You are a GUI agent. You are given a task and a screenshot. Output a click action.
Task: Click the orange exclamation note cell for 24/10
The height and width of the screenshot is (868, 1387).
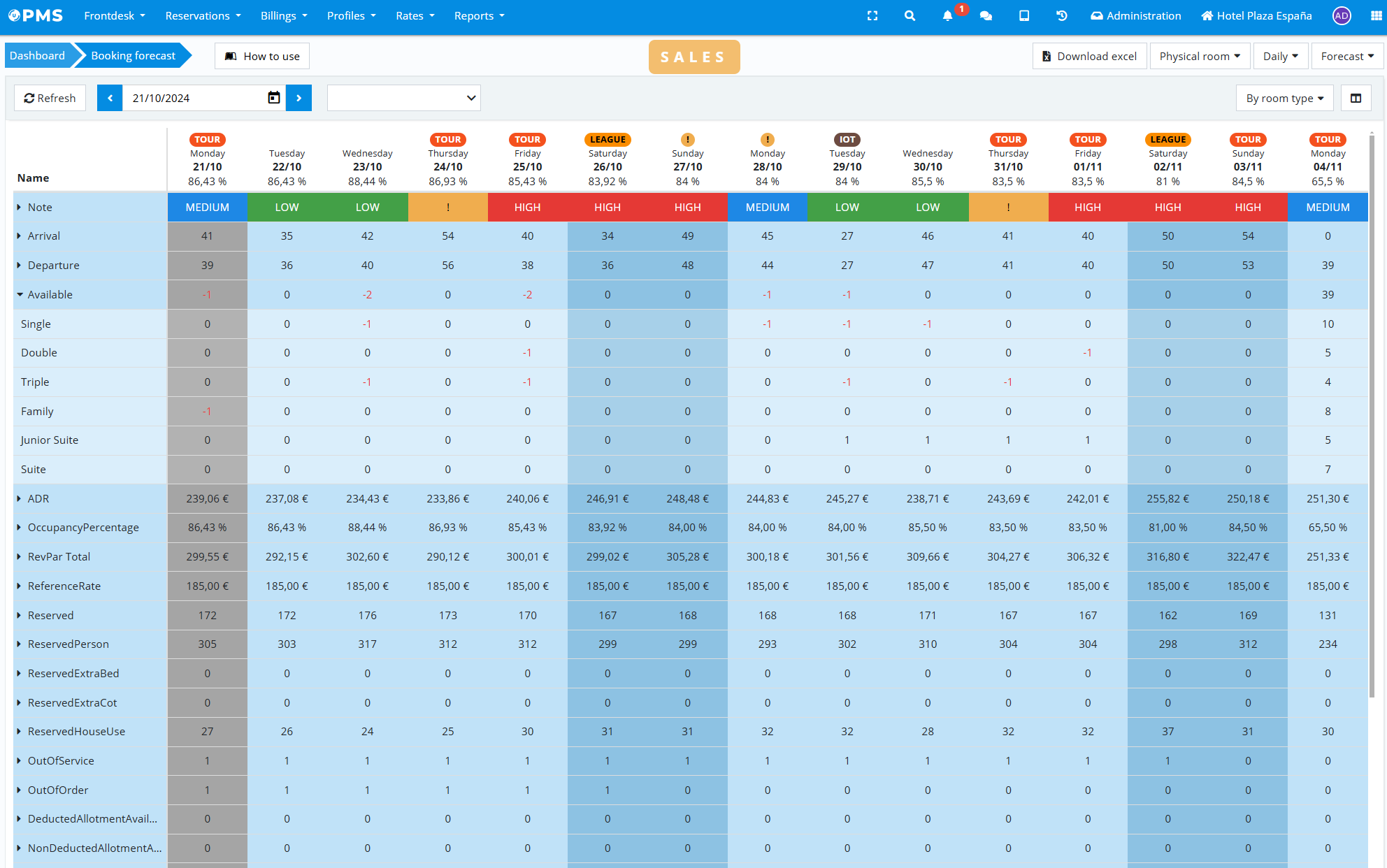(447, 208)
